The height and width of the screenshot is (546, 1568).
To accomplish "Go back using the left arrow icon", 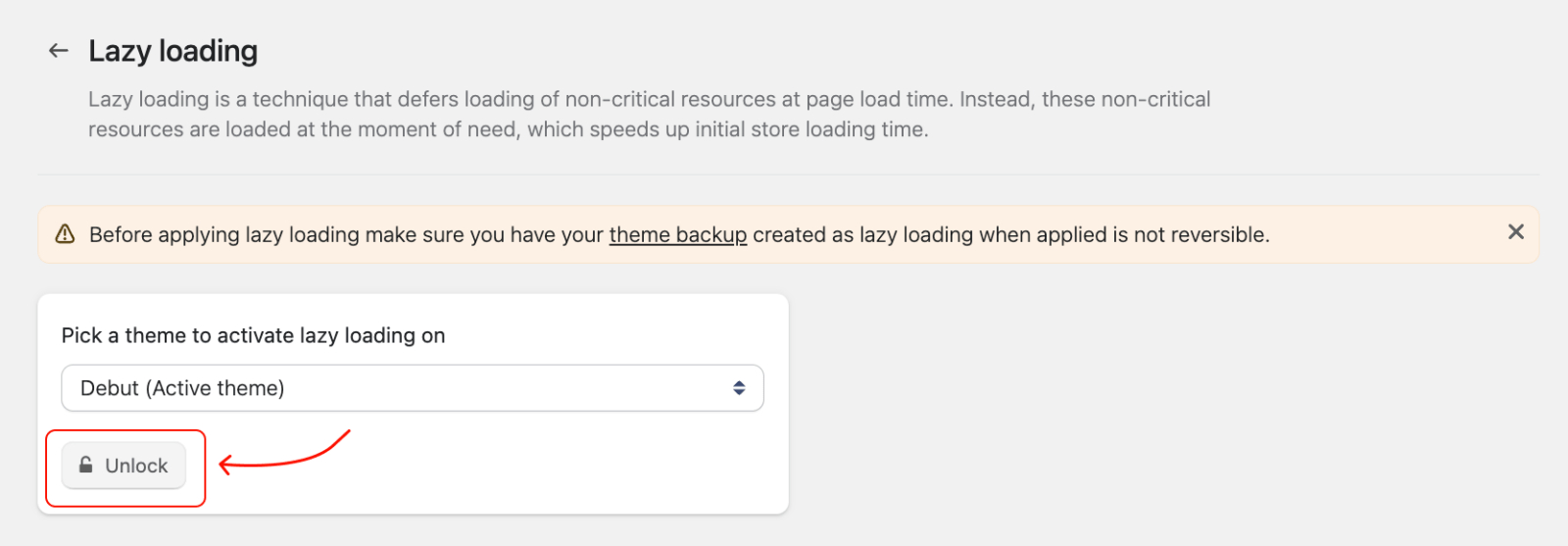I will pos(59,51).
